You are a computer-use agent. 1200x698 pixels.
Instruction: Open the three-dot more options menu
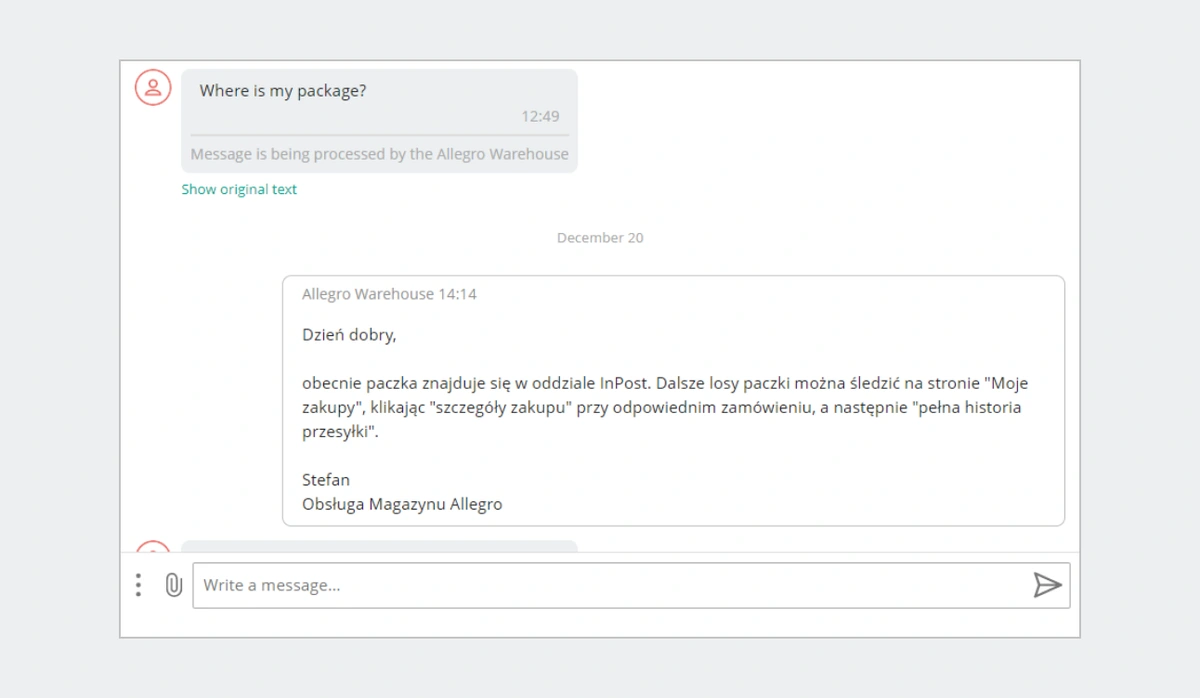point(139,585)
